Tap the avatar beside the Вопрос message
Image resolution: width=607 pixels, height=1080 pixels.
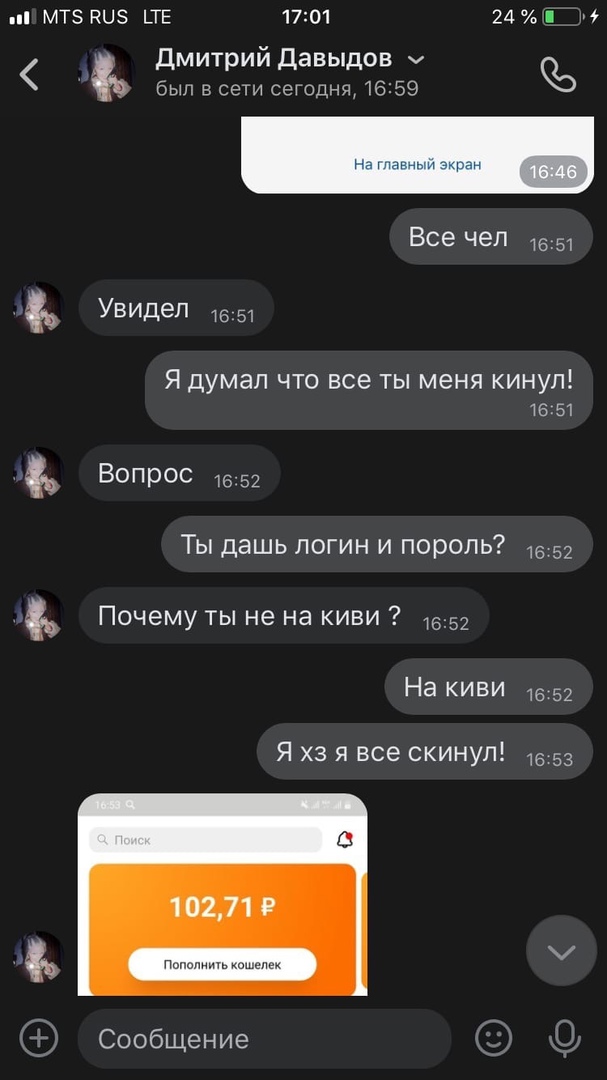[39, 472]
